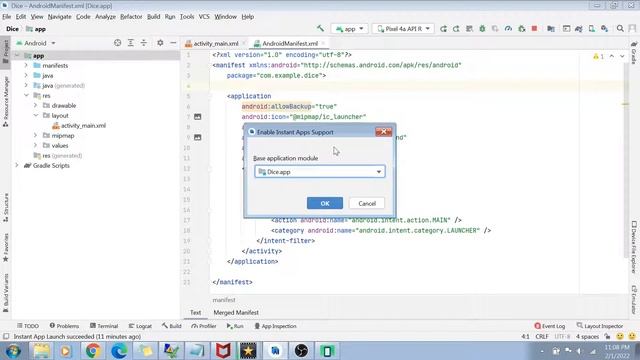Click the CRLF line separator in status bar
640x360 pixels.
pyautogui.click(x=542, y=336)
